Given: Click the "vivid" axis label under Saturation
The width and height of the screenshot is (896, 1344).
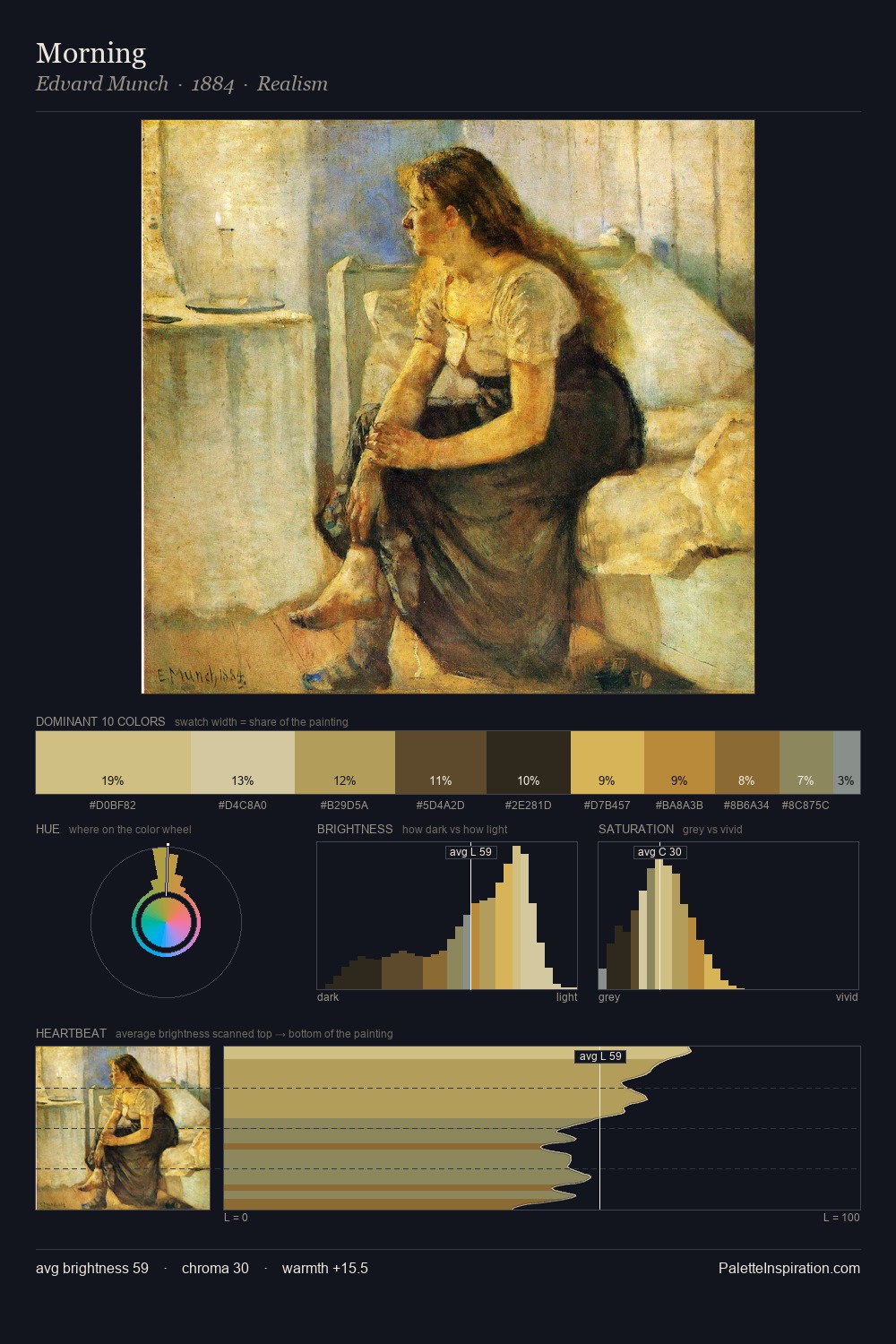Looking at the screenshot, I should click(847, 997).
